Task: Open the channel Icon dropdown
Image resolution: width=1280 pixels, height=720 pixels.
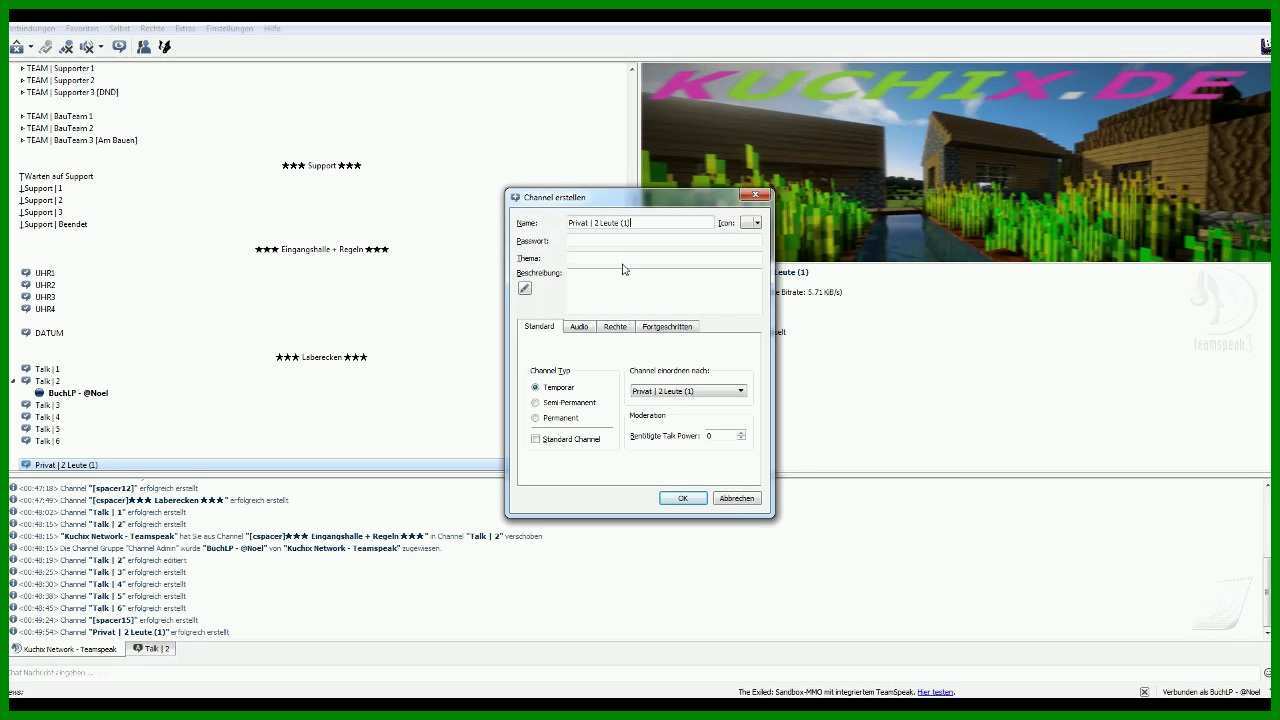Action: pyautogui.click(x=751, y=223)
